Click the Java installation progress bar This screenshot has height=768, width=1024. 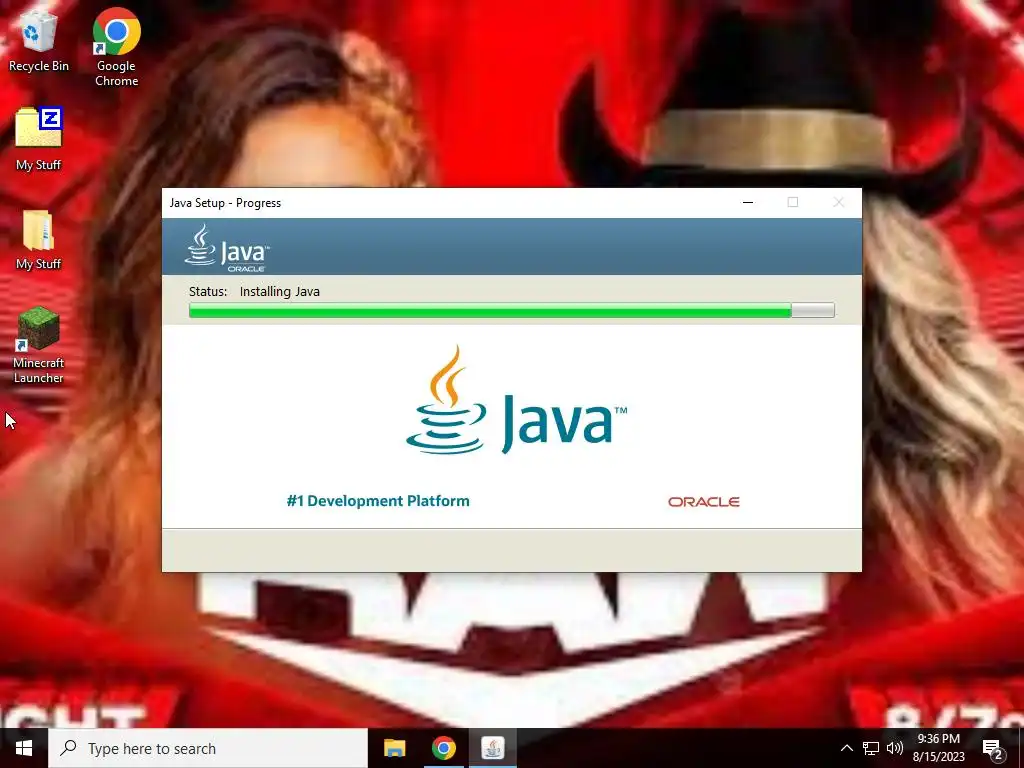[512, 310]
